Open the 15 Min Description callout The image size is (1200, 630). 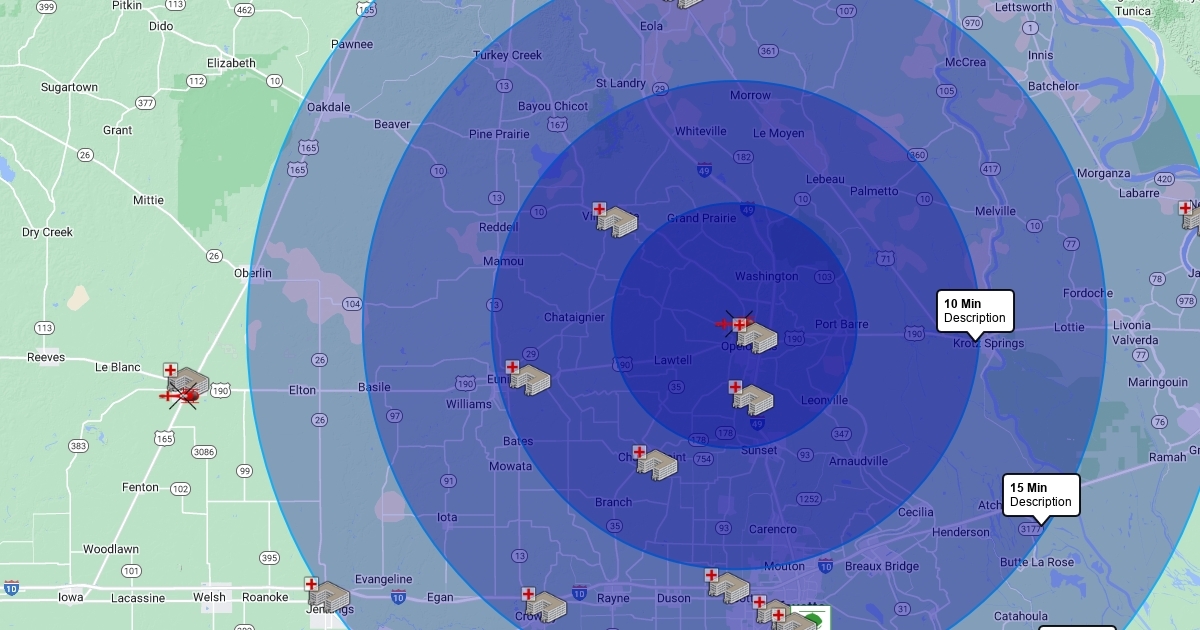[1041, 495]
